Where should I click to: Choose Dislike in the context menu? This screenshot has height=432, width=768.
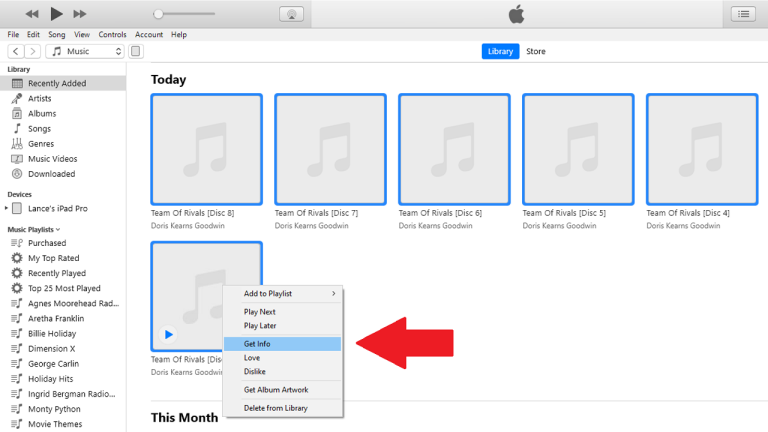point(283,372)
